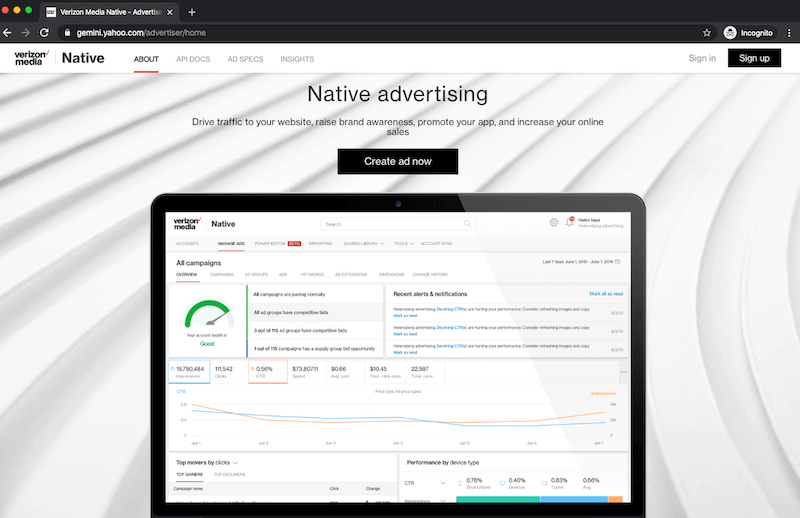Open the Incognito profile indicator

[x=748, y=33]
